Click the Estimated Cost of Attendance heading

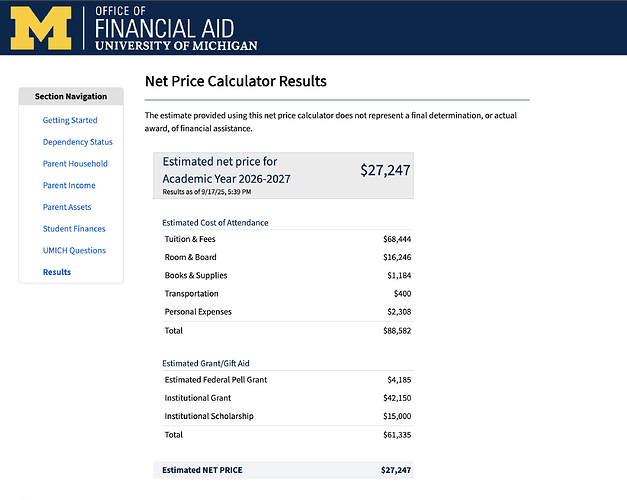pyautogui.click(x=215, y=222)
